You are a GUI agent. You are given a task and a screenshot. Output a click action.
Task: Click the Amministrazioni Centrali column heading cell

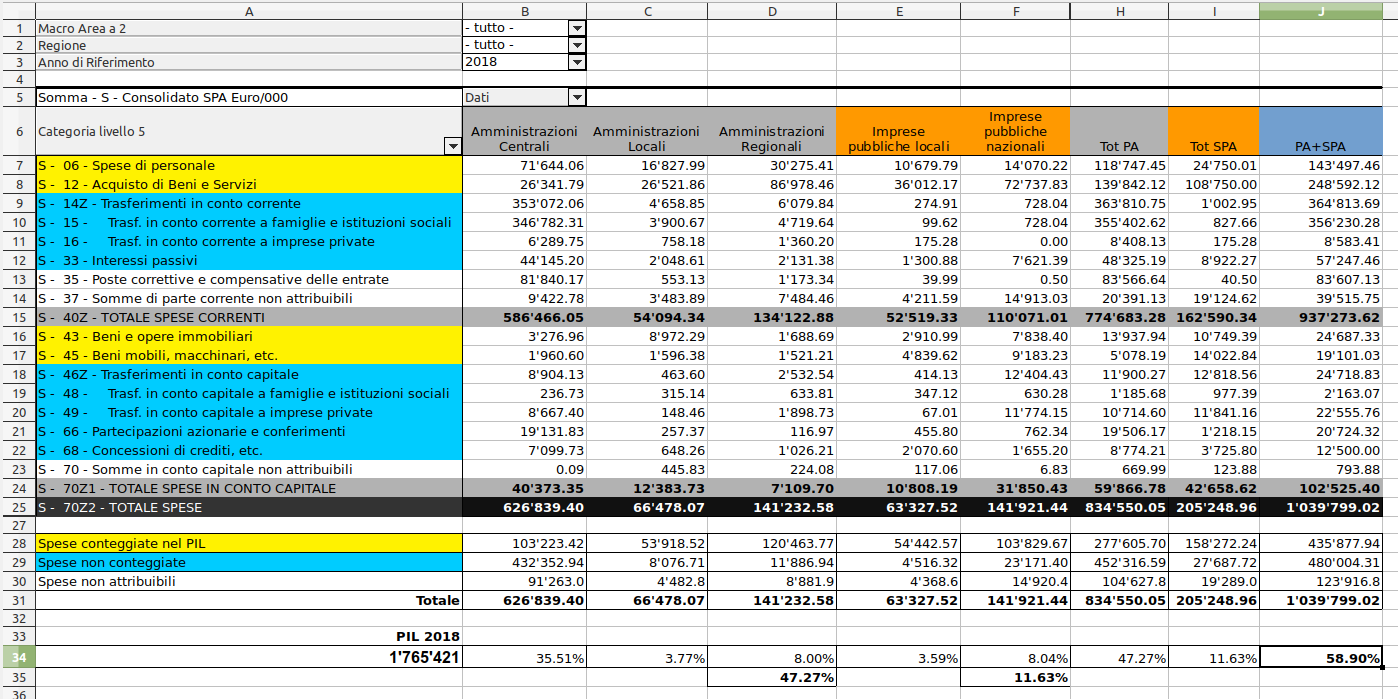[525, 131]
